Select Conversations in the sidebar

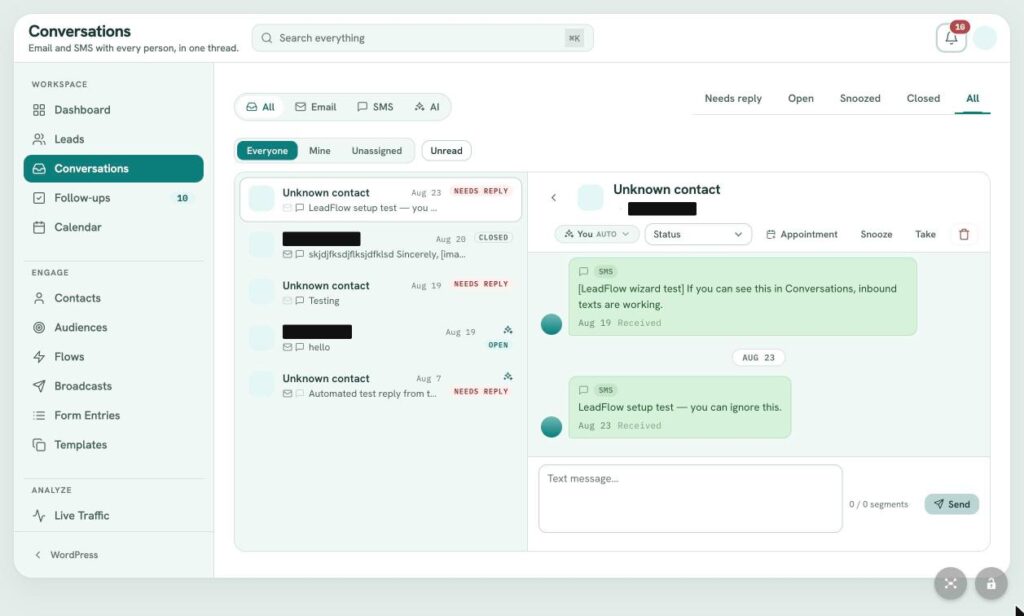[113, 169]
